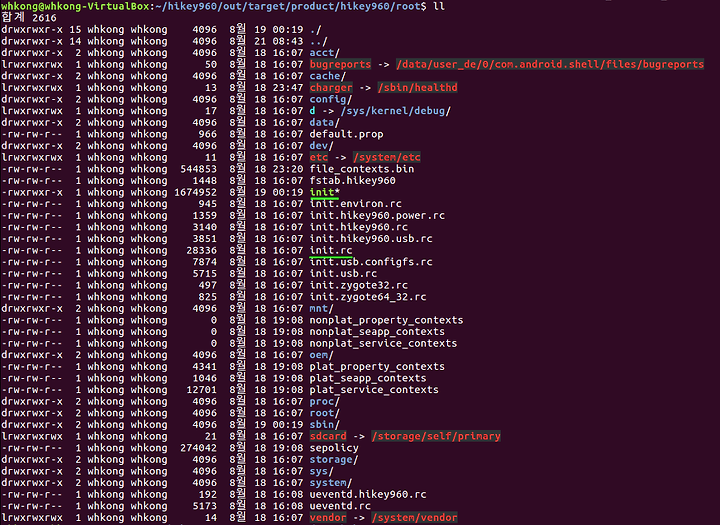Click the sbin/ directory entry
The height and width of the screenshot is (525, 720).
click(x=325, y=425)
